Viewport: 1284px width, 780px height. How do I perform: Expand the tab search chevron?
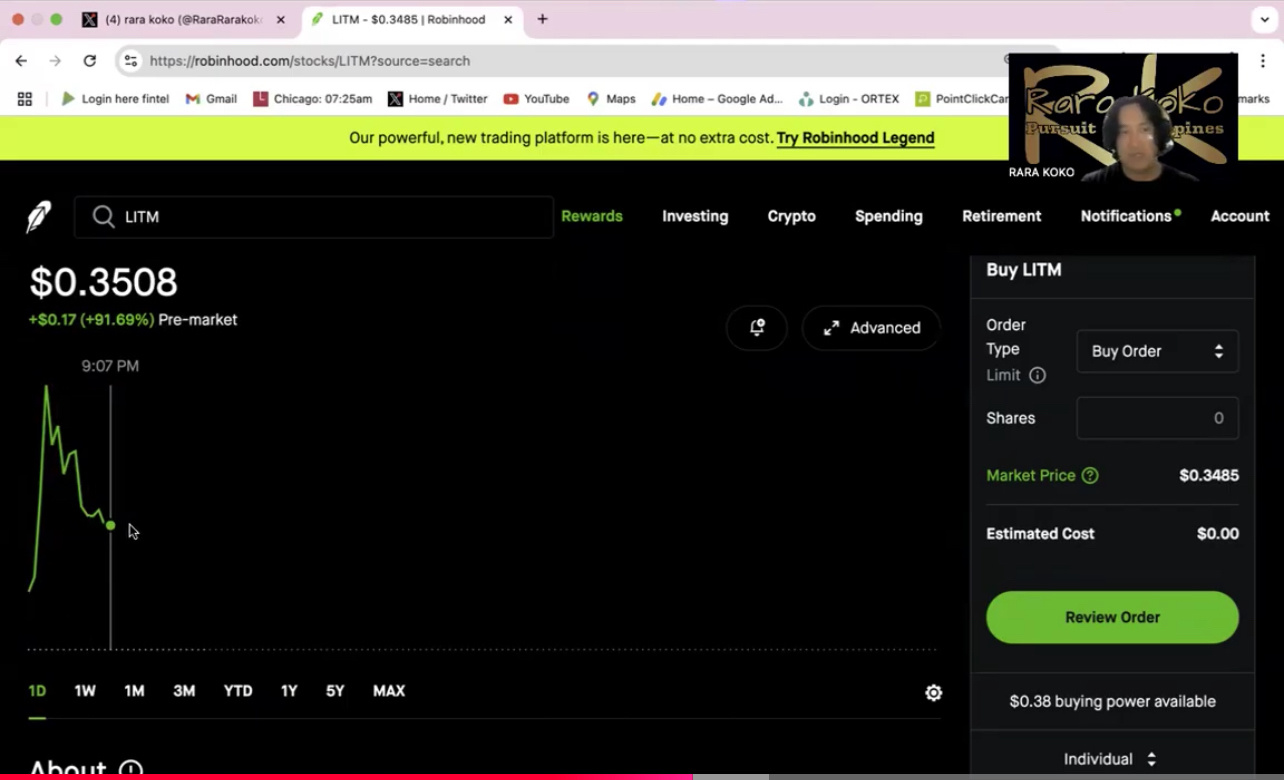[x=1264, y=19]
